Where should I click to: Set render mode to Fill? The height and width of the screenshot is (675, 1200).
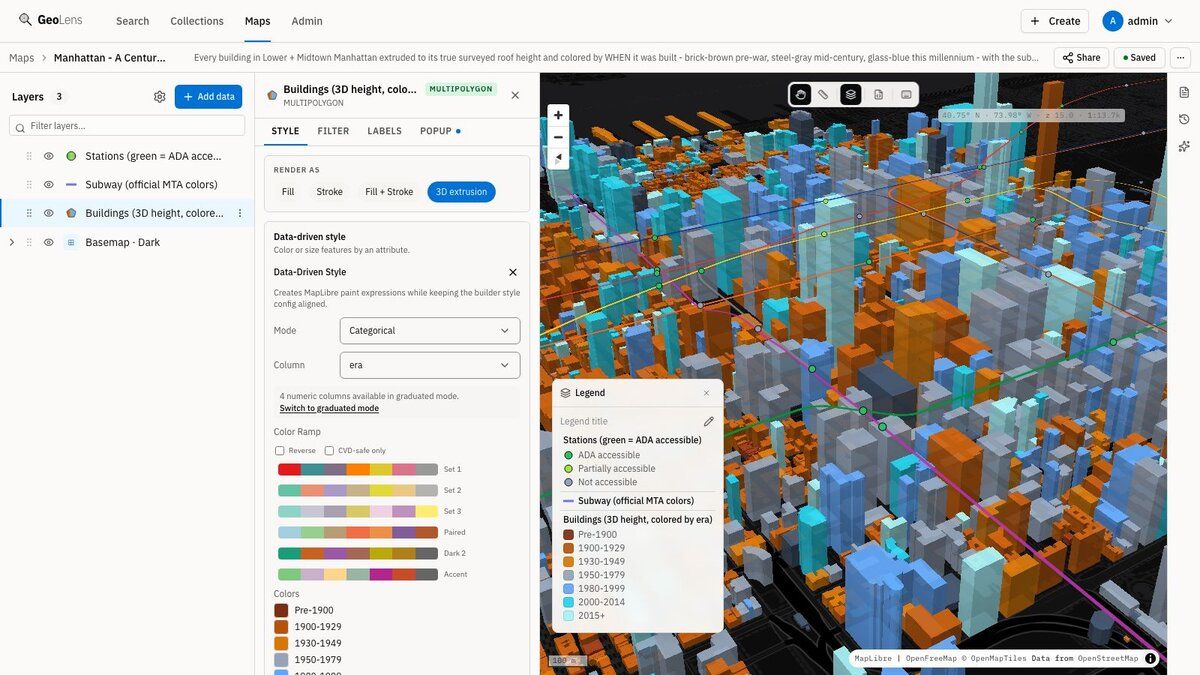(x=288, y=192)
